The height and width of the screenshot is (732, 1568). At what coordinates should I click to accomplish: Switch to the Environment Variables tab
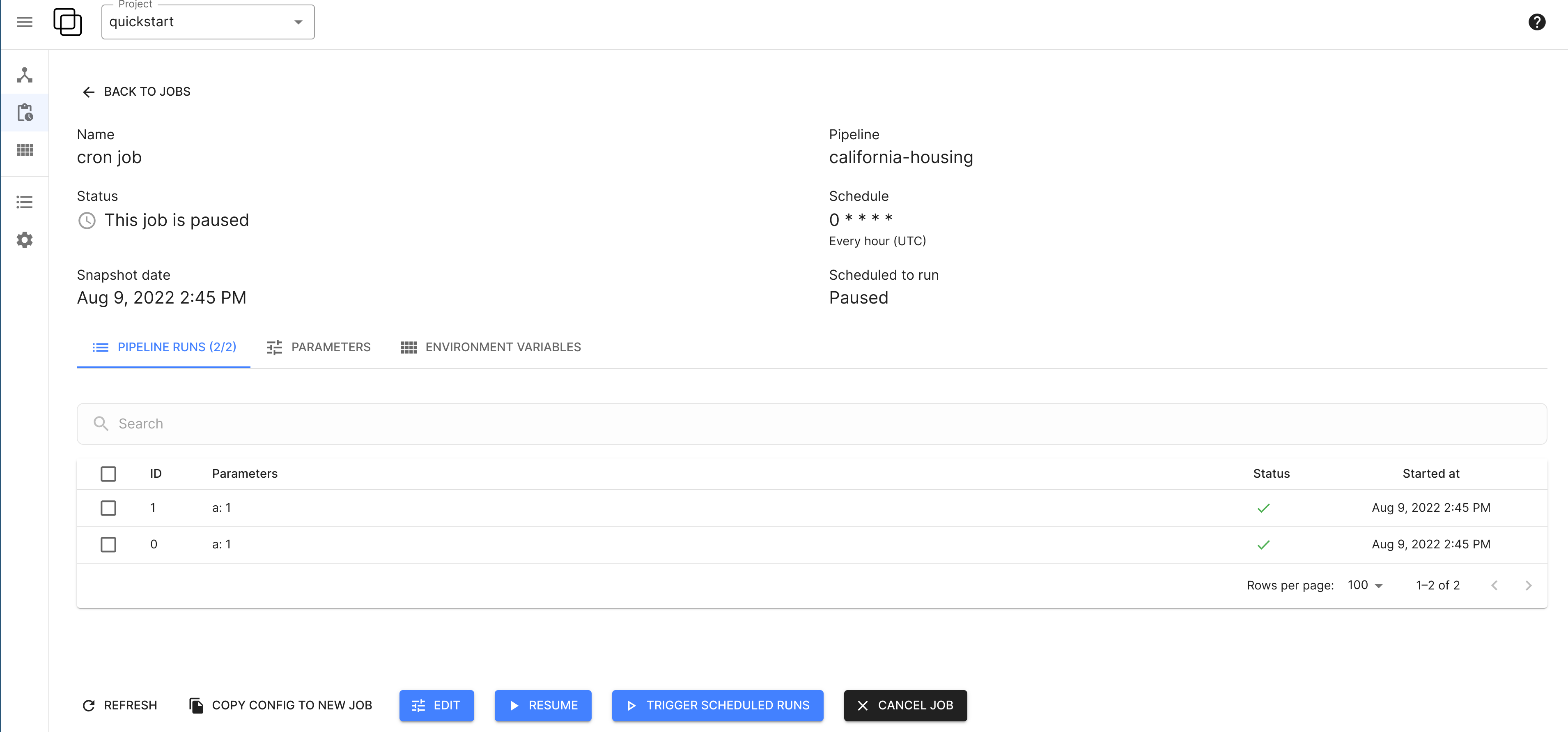(x=491, y=347)
